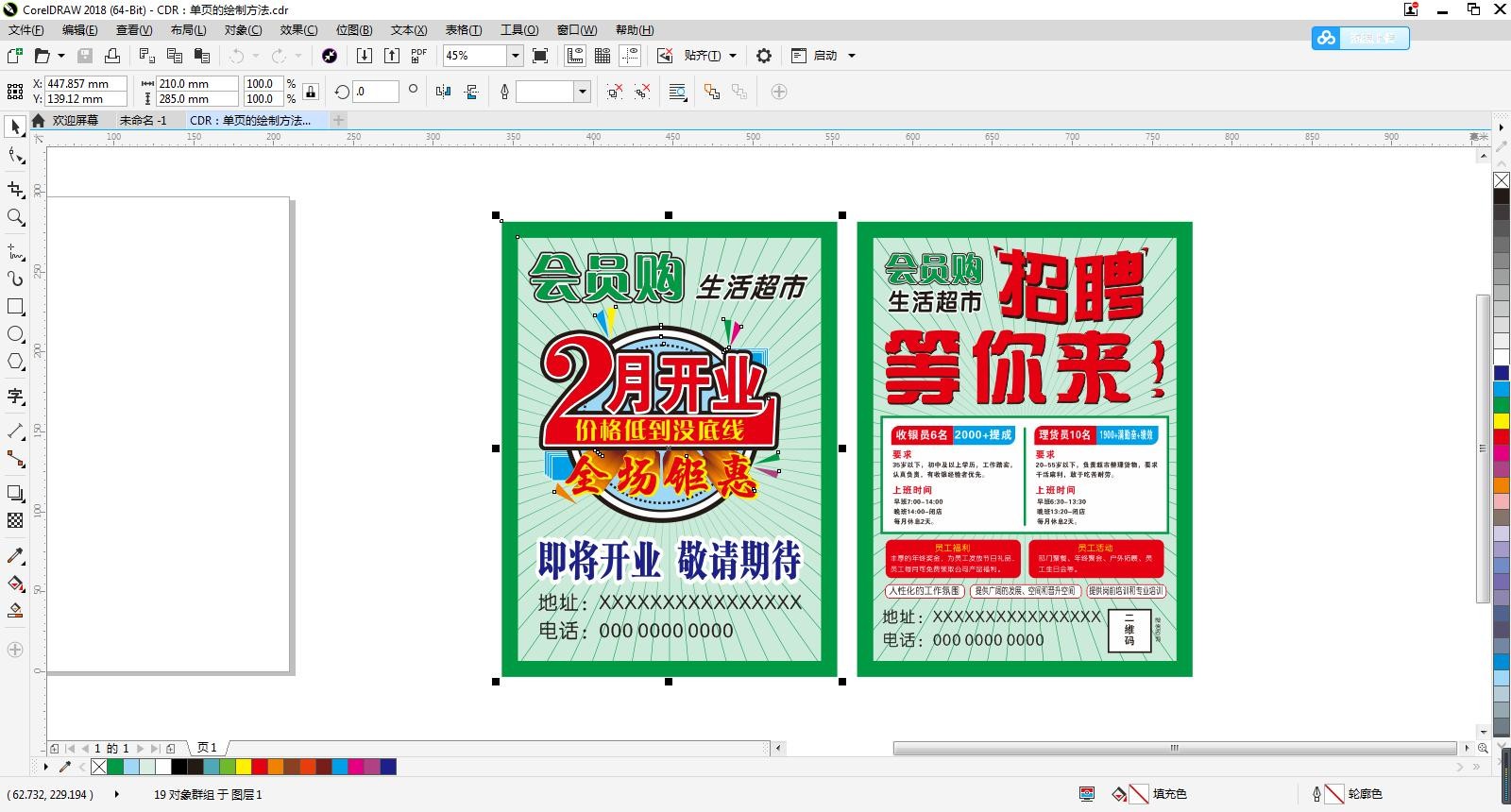Select the Eyedropper tool
Viewport: 1511px width, 812px height.
[15, 556]
